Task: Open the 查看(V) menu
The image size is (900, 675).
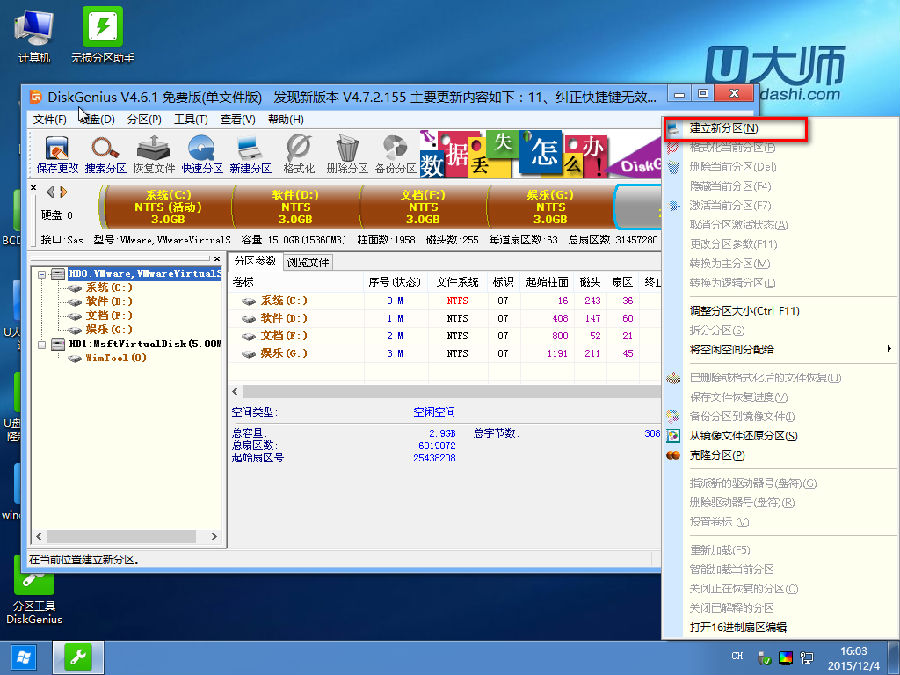Action: [238, 119]
